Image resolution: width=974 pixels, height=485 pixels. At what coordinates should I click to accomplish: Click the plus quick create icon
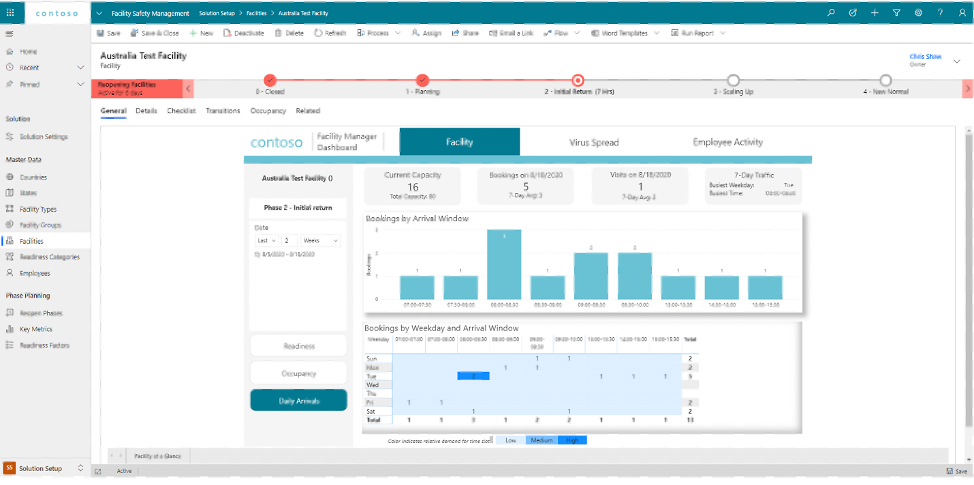[874, 13]
